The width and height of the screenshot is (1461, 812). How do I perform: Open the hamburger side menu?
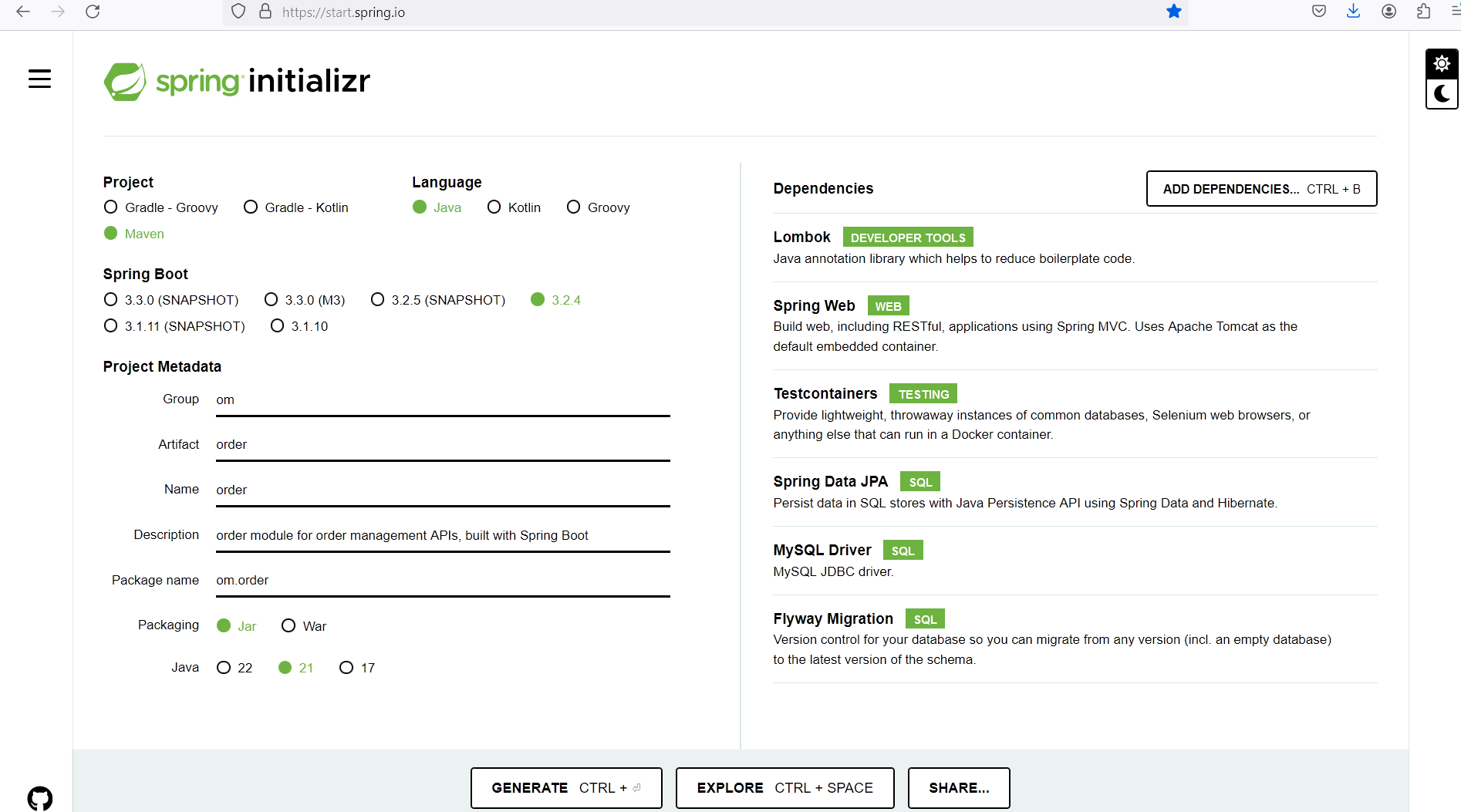[39, 79]
